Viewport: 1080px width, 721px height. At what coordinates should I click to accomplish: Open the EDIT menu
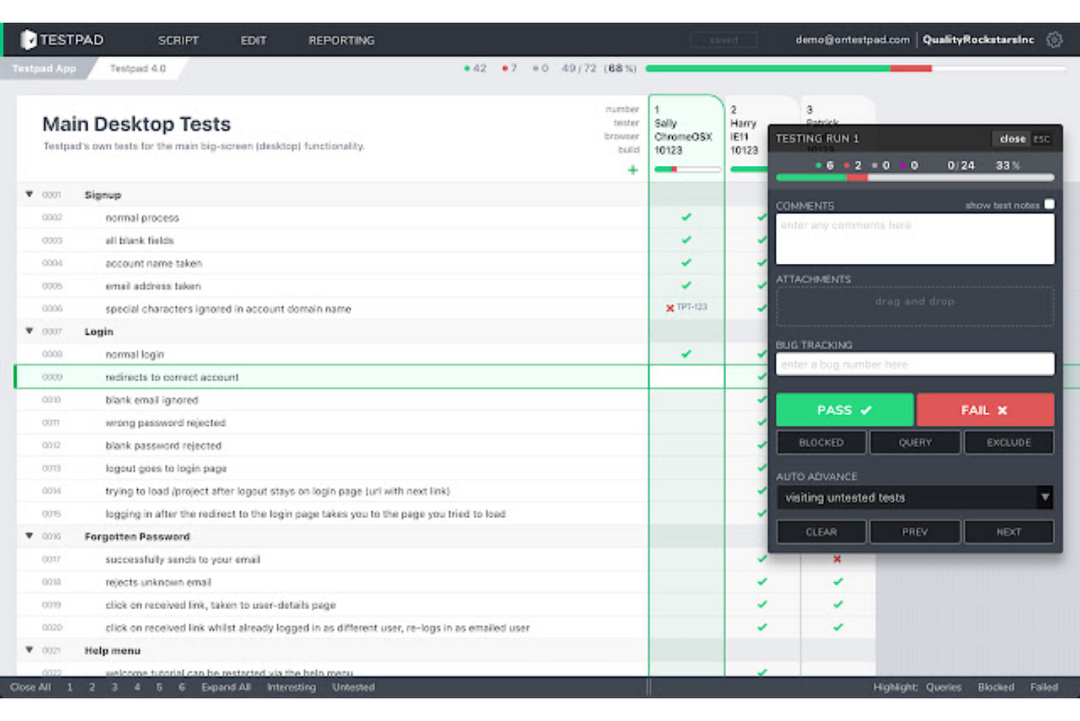pos(253,41)
